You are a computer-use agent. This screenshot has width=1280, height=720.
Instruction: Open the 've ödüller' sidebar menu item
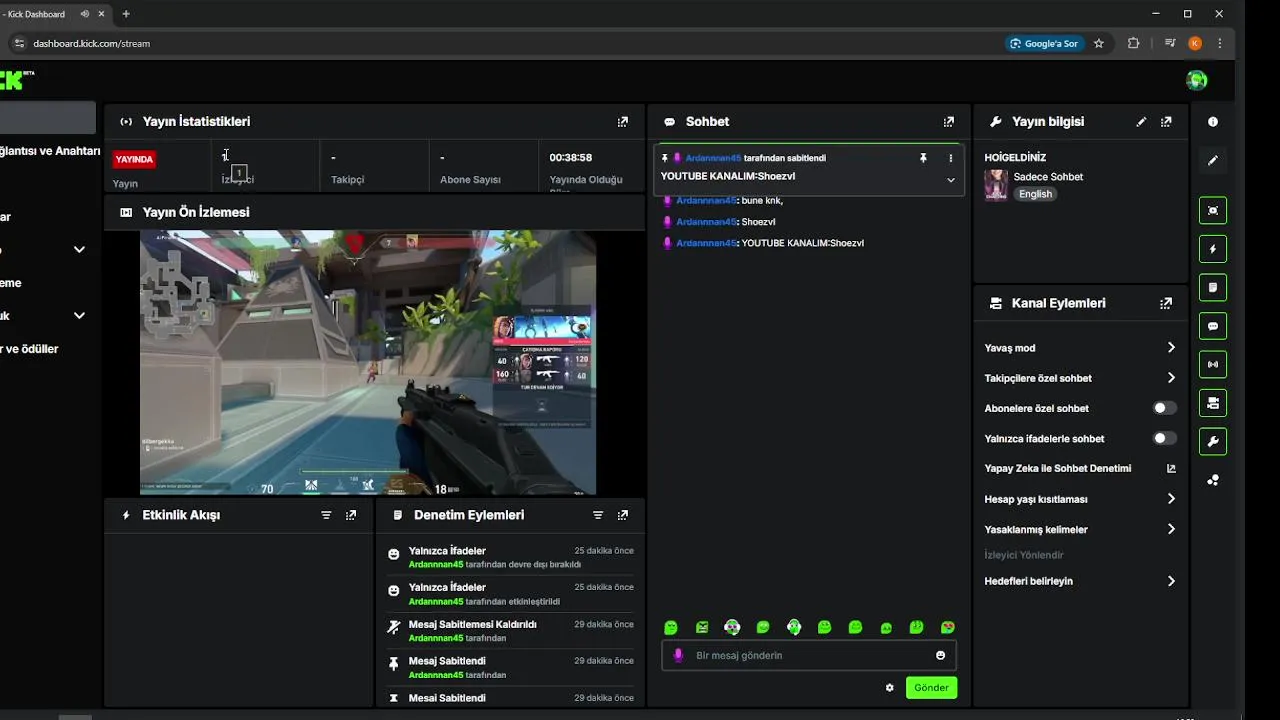pyautogui.click(x=29, y=349)
